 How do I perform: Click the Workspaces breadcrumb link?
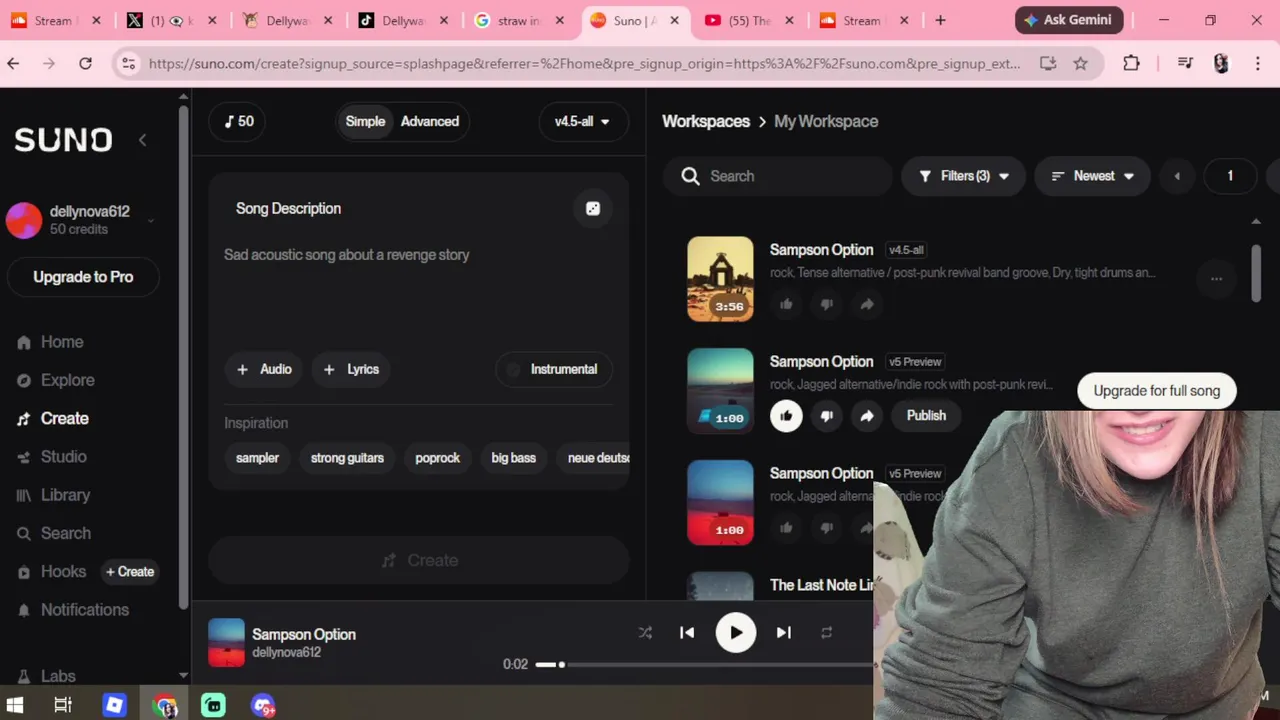click(x=706, y=121)
